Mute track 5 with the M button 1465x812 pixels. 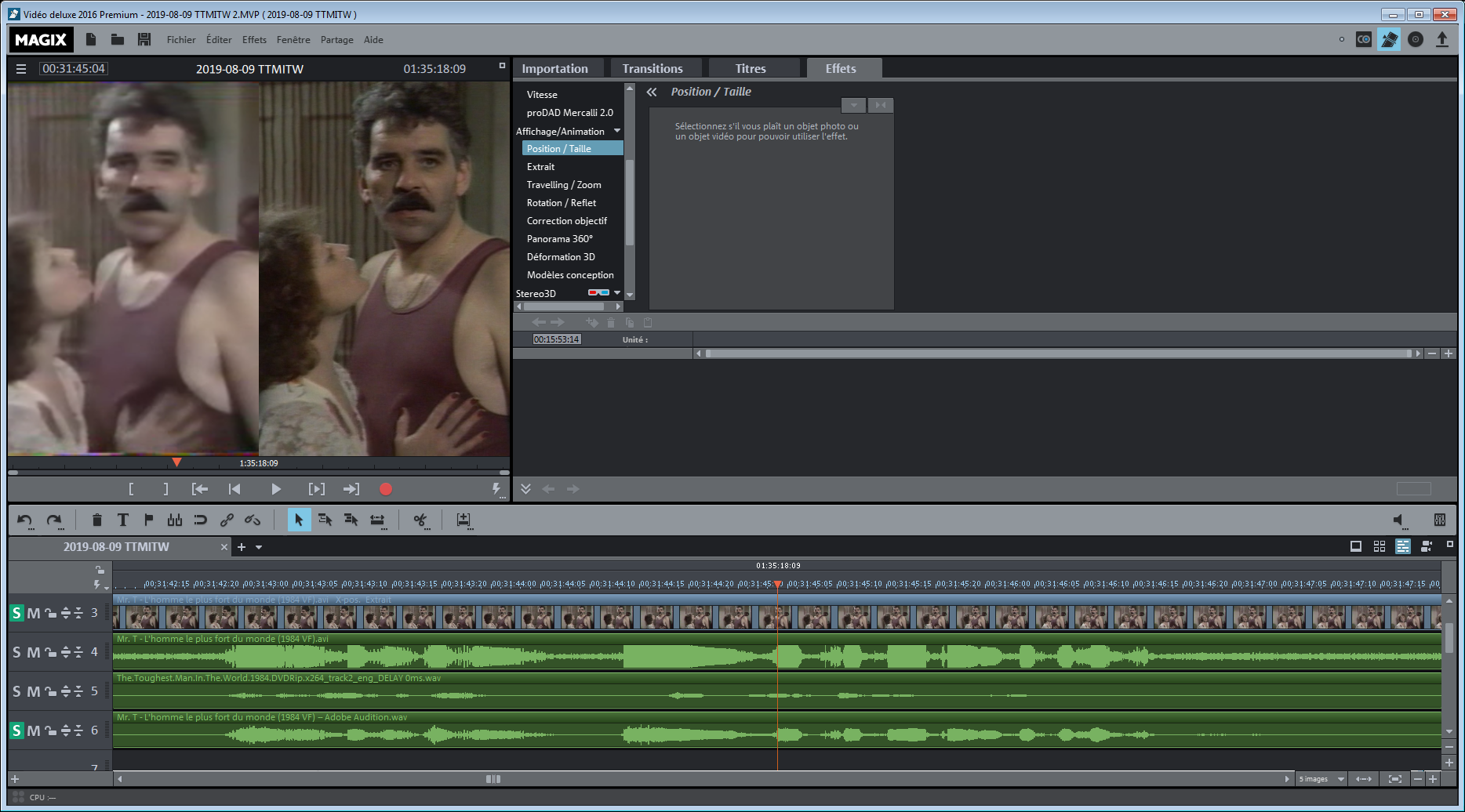pyautogui.click(x=33, y=691)
